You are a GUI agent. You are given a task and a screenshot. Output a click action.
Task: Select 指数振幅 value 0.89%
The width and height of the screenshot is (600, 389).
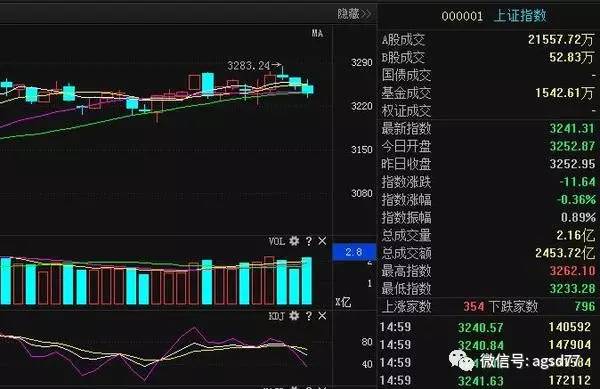(578, 217)
